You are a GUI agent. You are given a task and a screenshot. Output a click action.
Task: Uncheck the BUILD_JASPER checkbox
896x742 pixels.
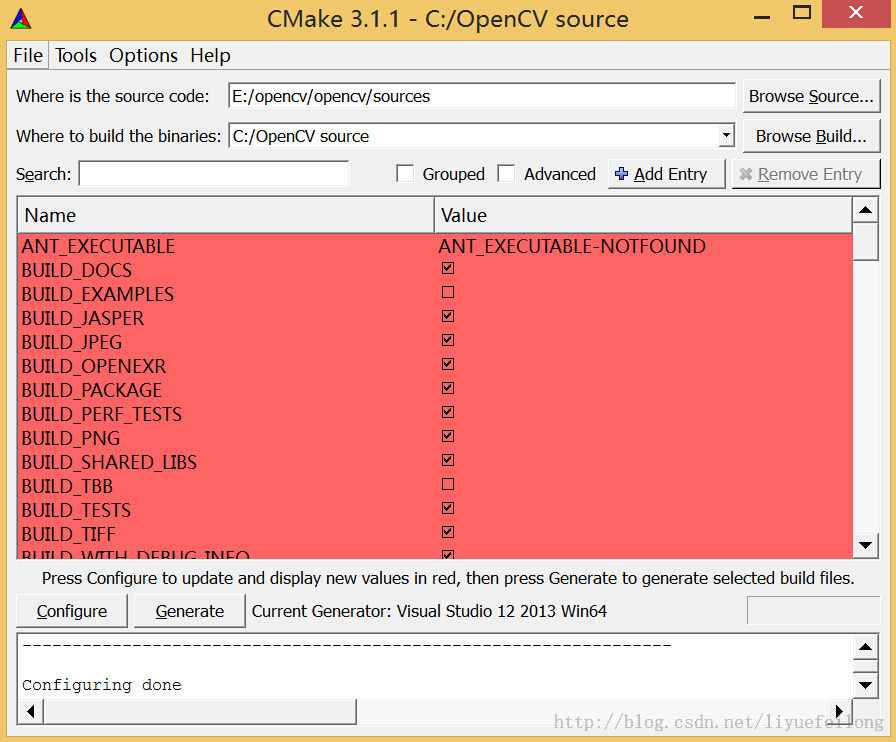pos(448,316)
